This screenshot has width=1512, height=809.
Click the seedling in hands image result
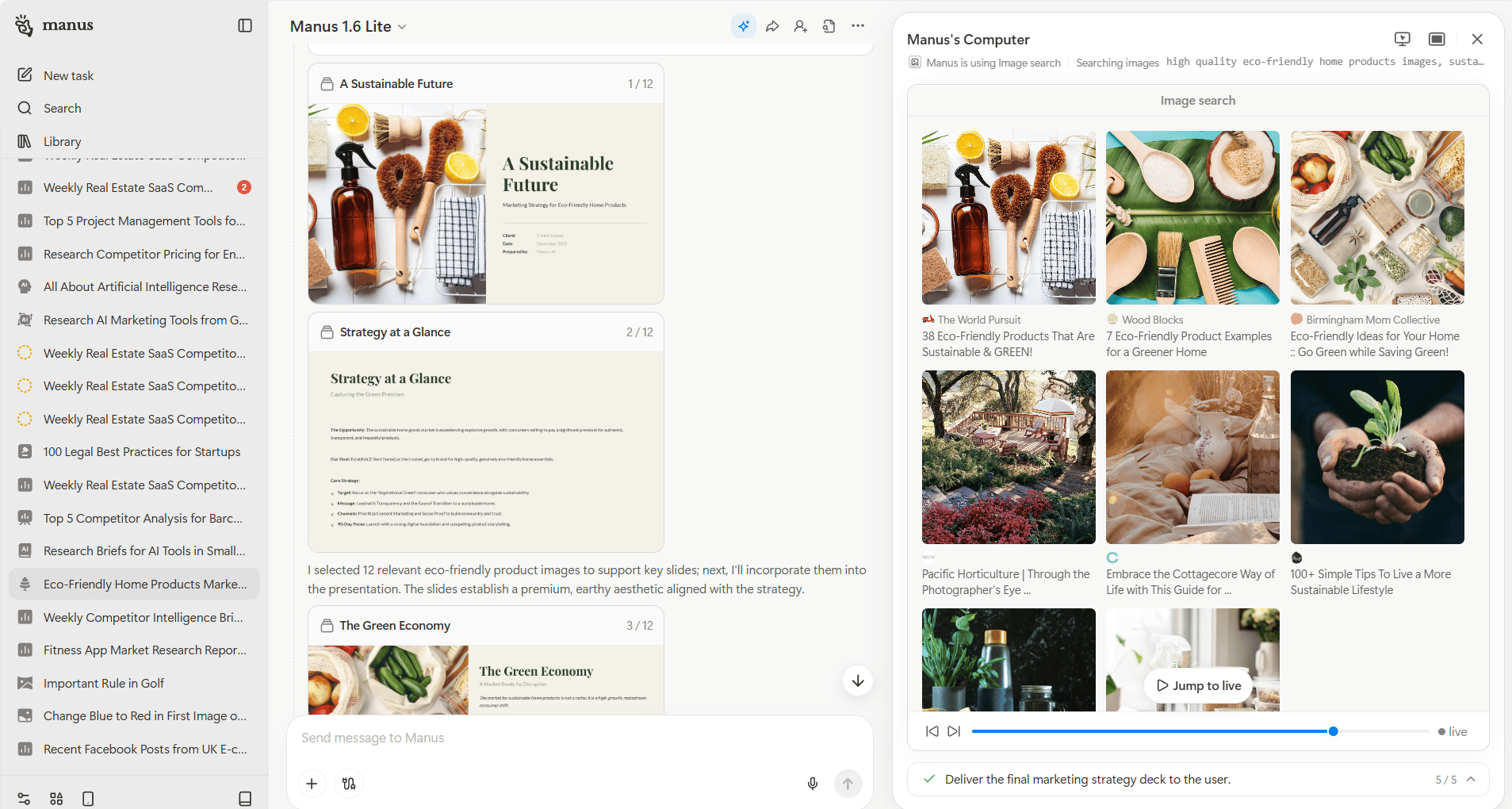coord(1377,458)
